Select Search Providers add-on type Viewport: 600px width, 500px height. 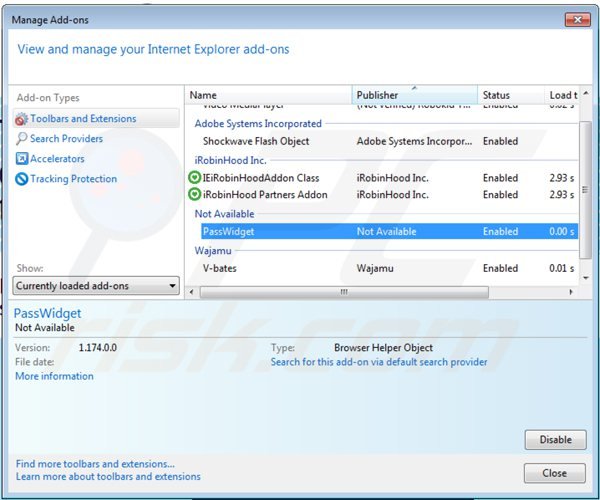[x=67, y=138]
